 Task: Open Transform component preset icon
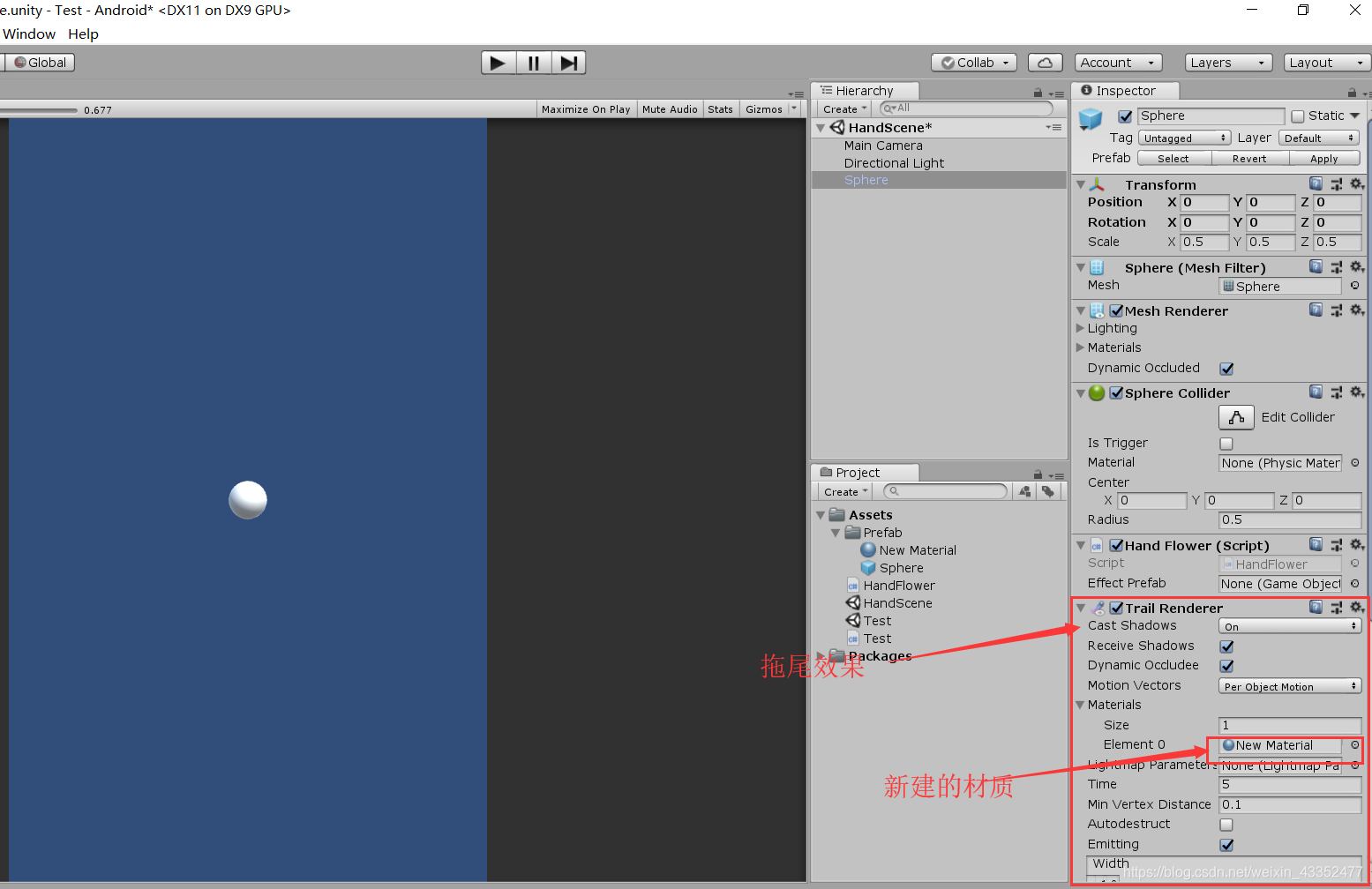tap(1336, 184)
